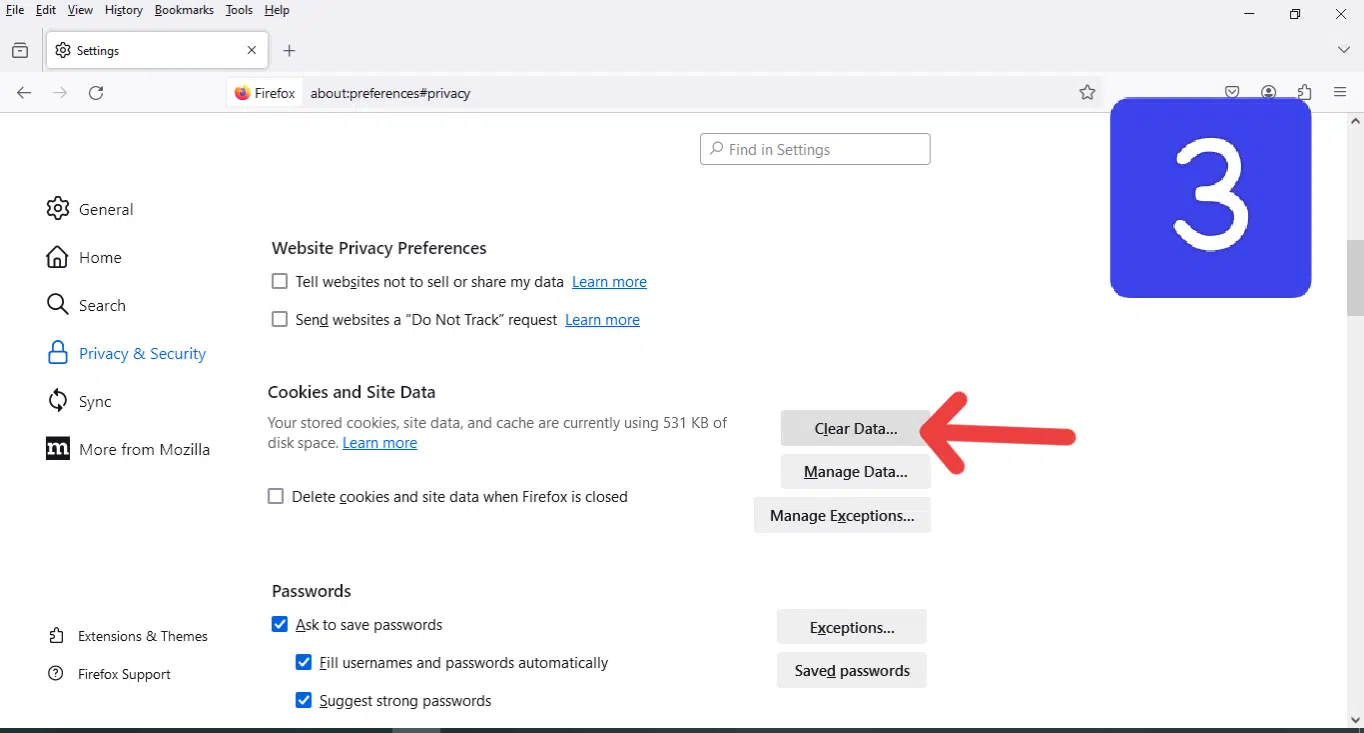Open the Extensions puzzle icon
Screen dimensions: 1364x733
click(1304, 93)
